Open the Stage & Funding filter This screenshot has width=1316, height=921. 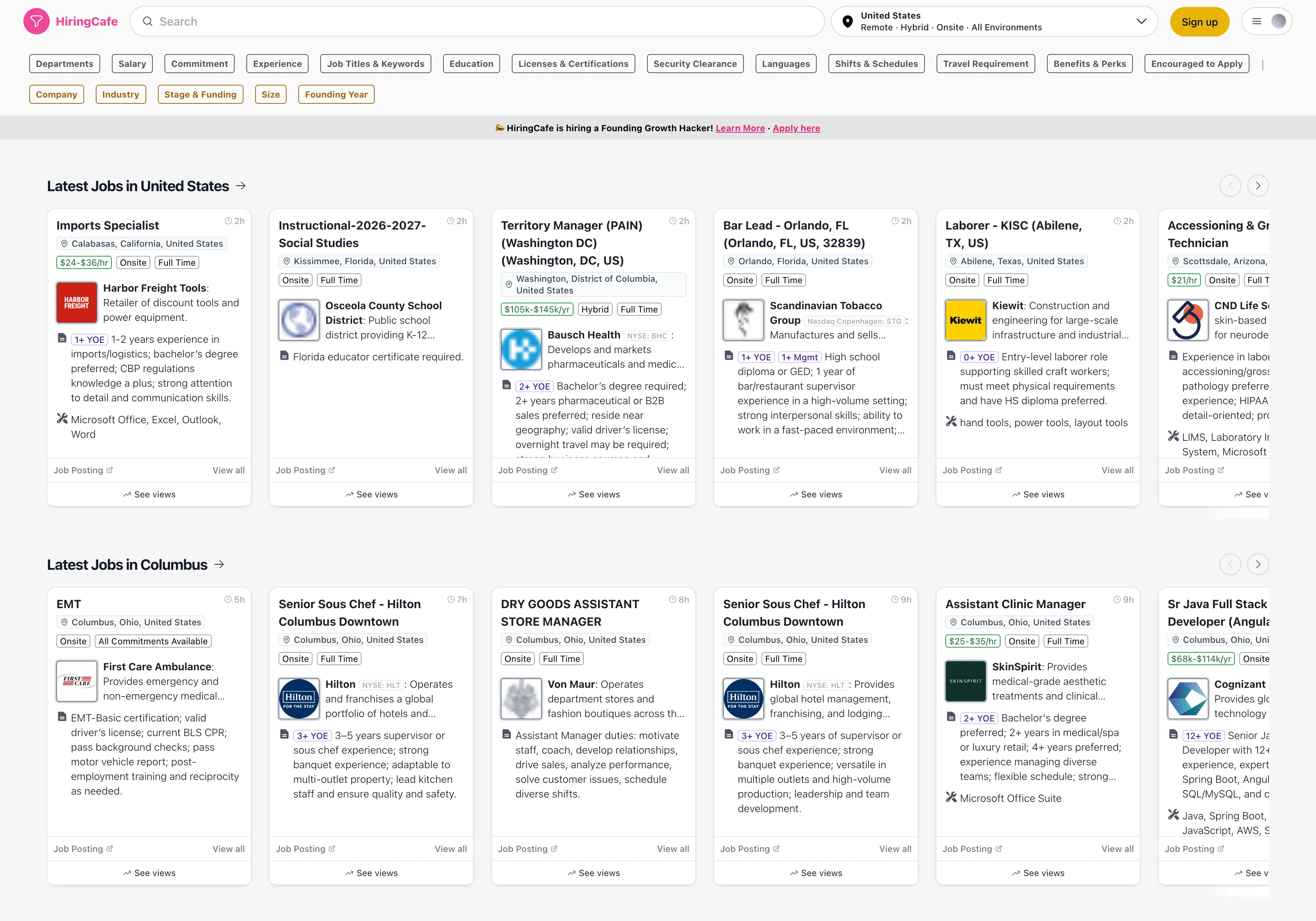(200, 95)
